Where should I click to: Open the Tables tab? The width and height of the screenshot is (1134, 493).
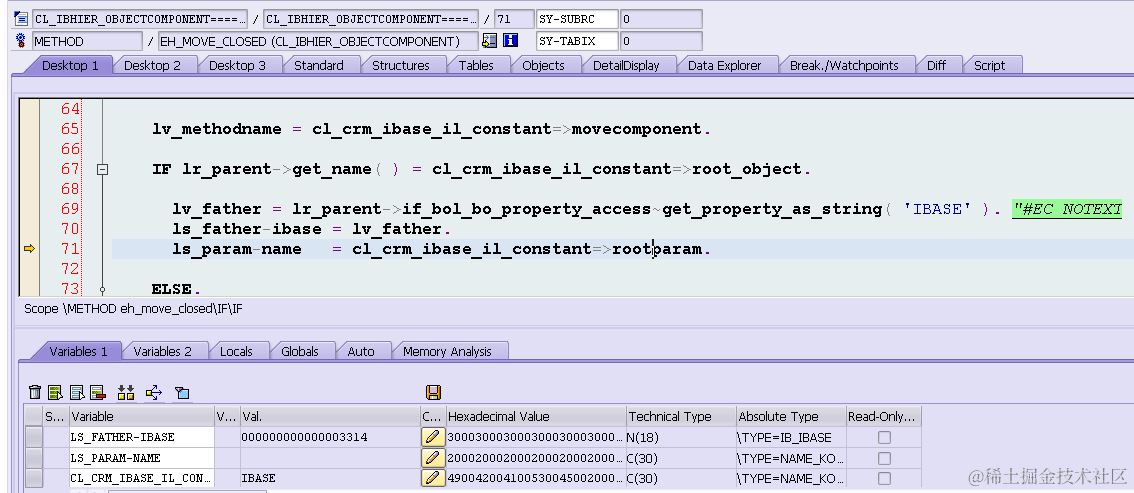476,65
